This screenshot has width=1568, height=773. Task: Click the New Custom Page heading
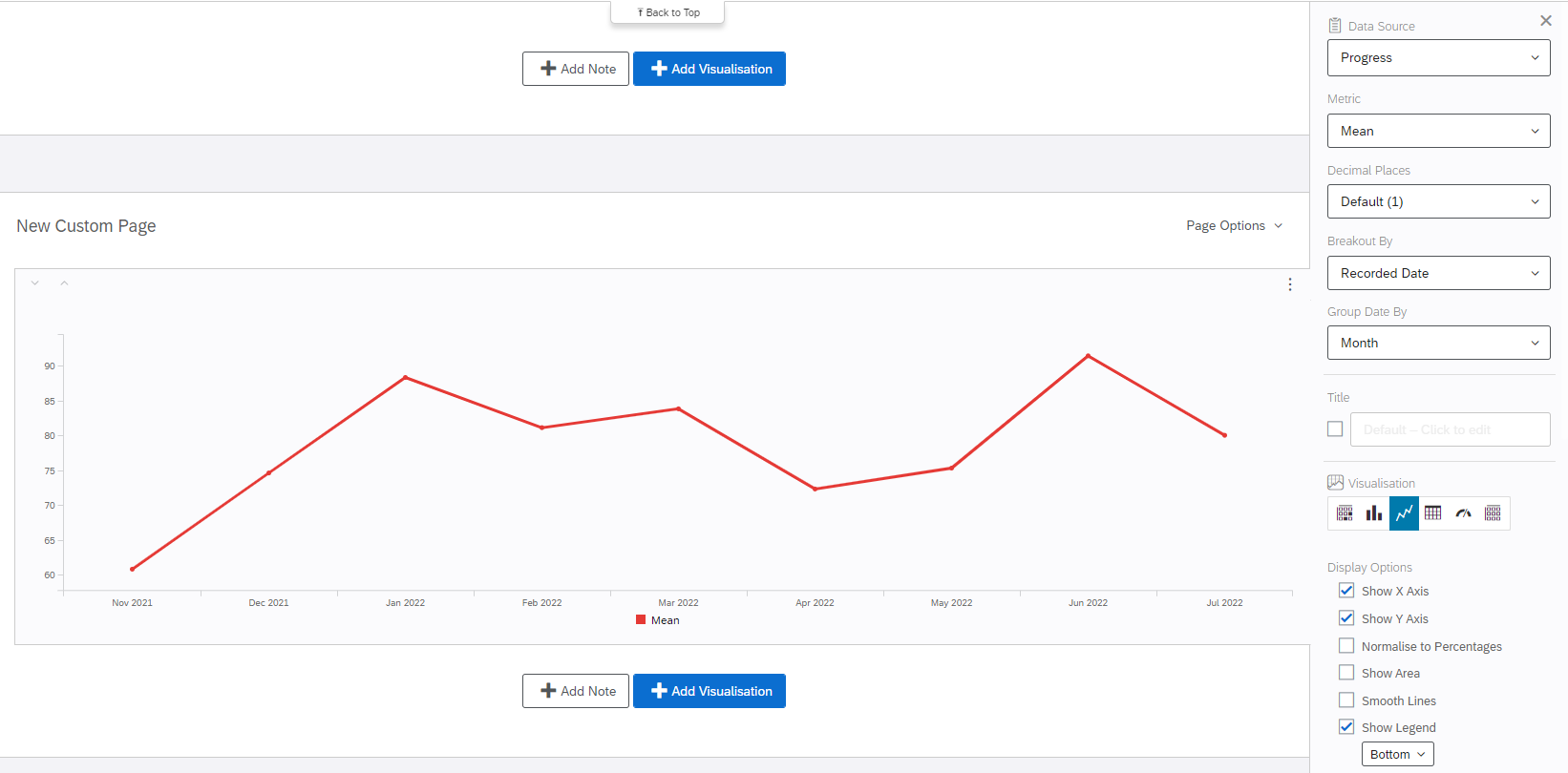(x=86, y=226)
